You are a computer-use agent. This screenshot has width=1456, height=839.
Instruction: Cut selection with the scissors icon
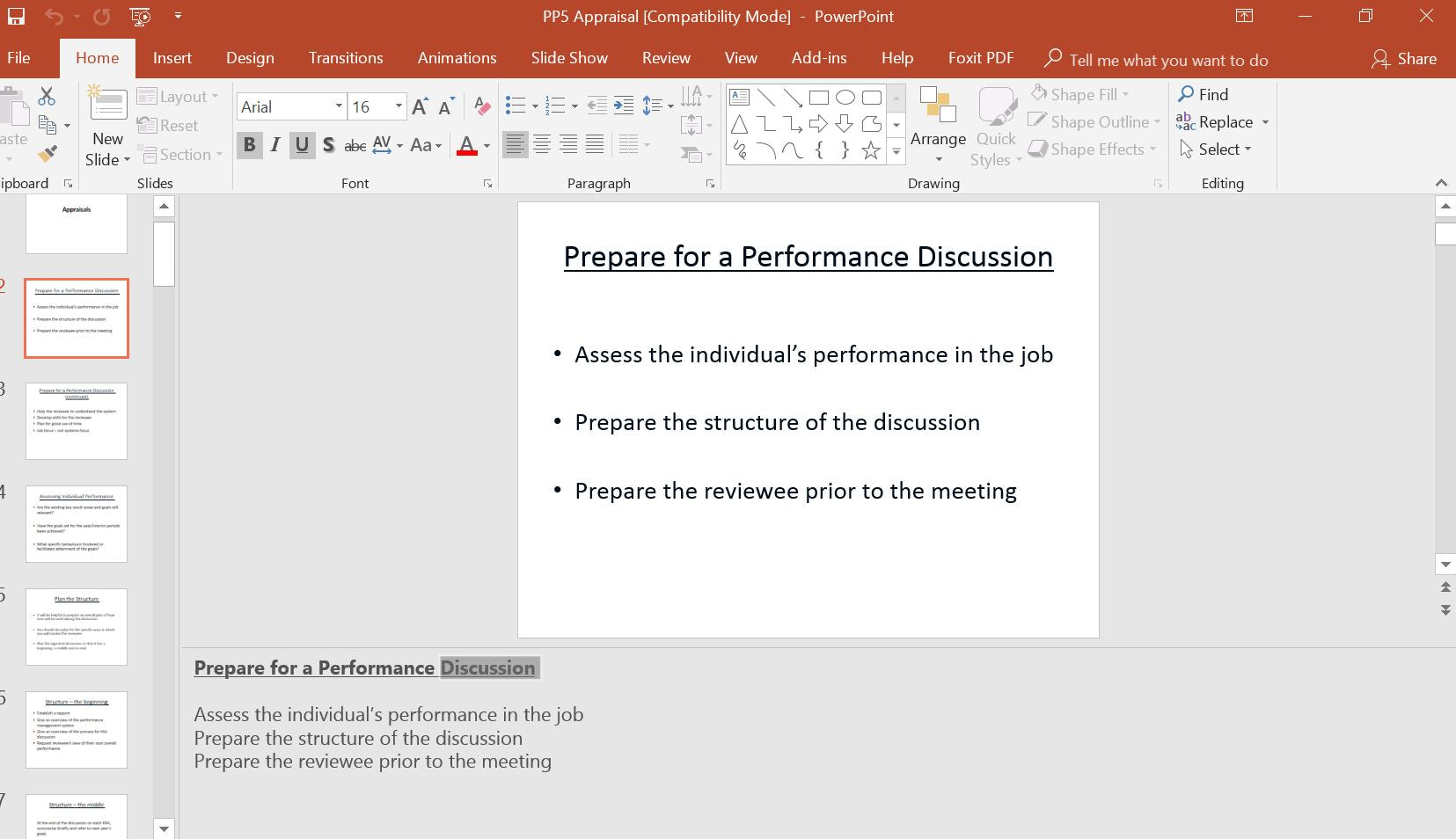click(47, 96)
